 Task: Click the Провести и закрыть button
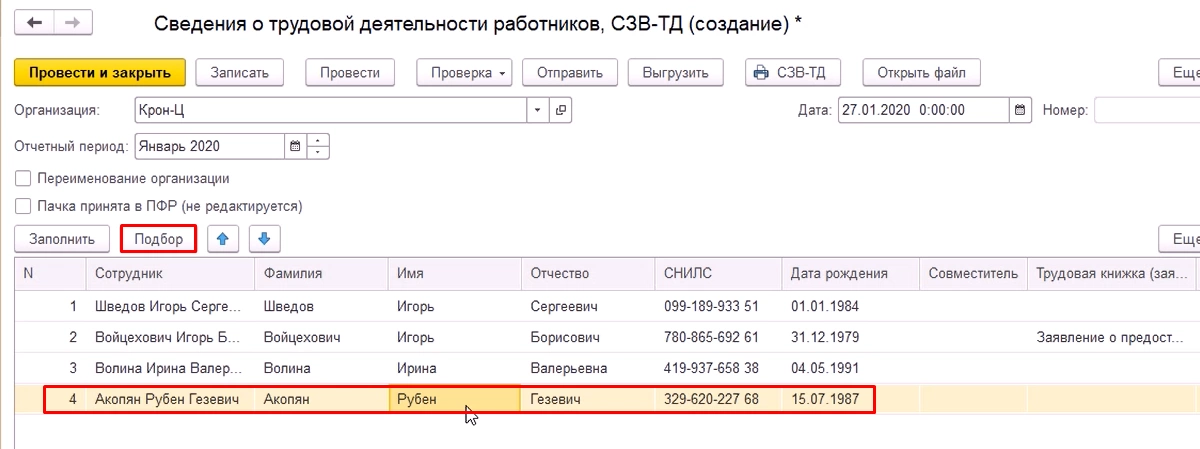tap(100, 72)
